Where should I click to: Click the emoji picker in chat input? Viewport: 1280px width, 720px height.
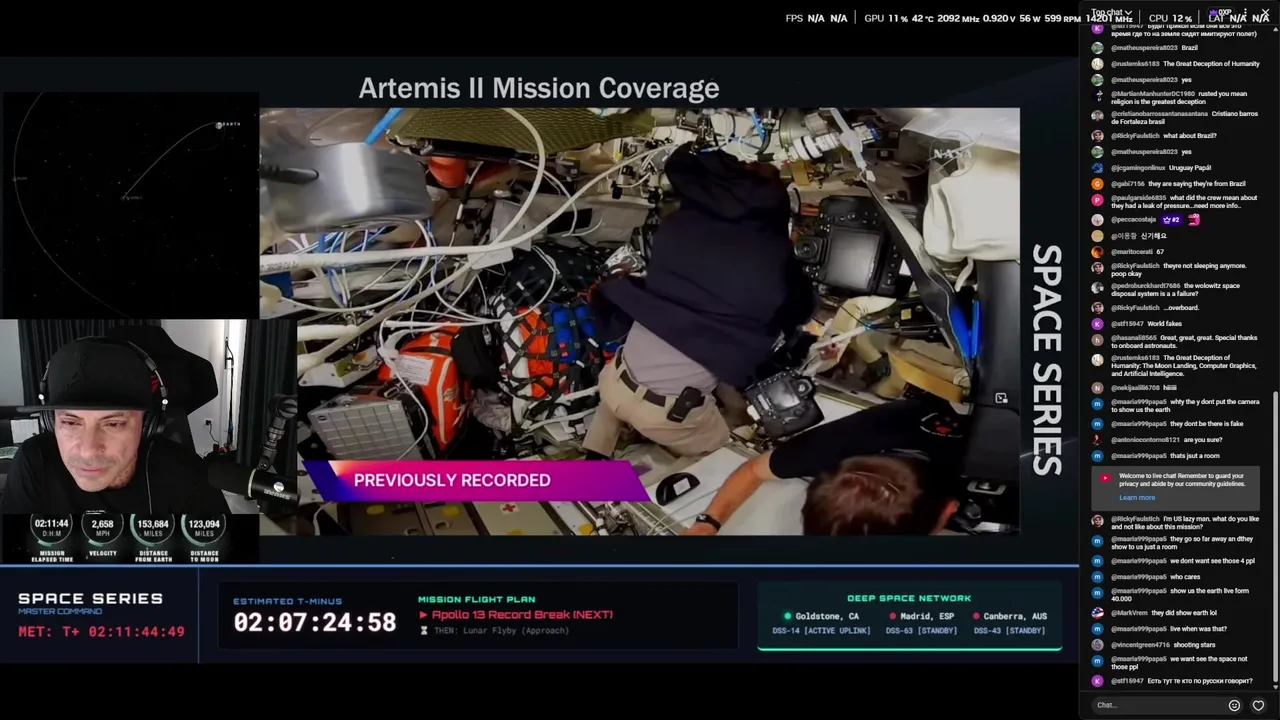(x=1234, y=705)
